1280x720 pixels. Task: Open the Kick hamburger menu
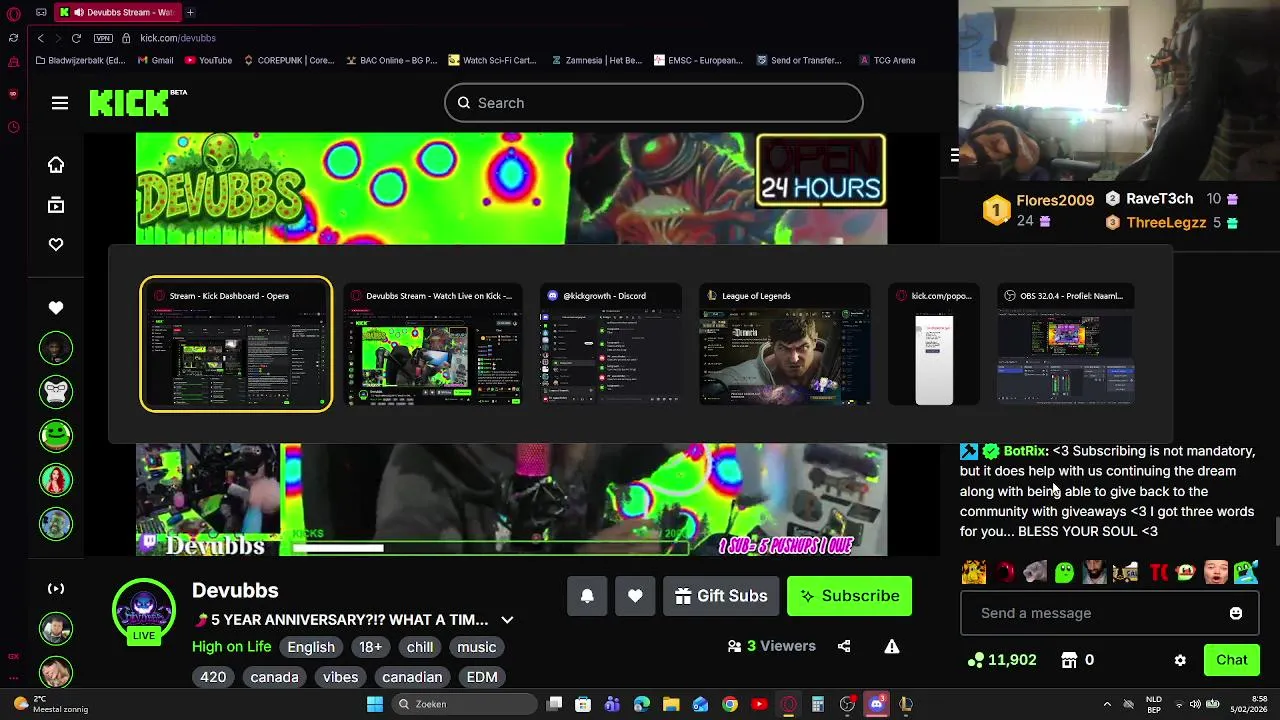(x=60, y=103)
